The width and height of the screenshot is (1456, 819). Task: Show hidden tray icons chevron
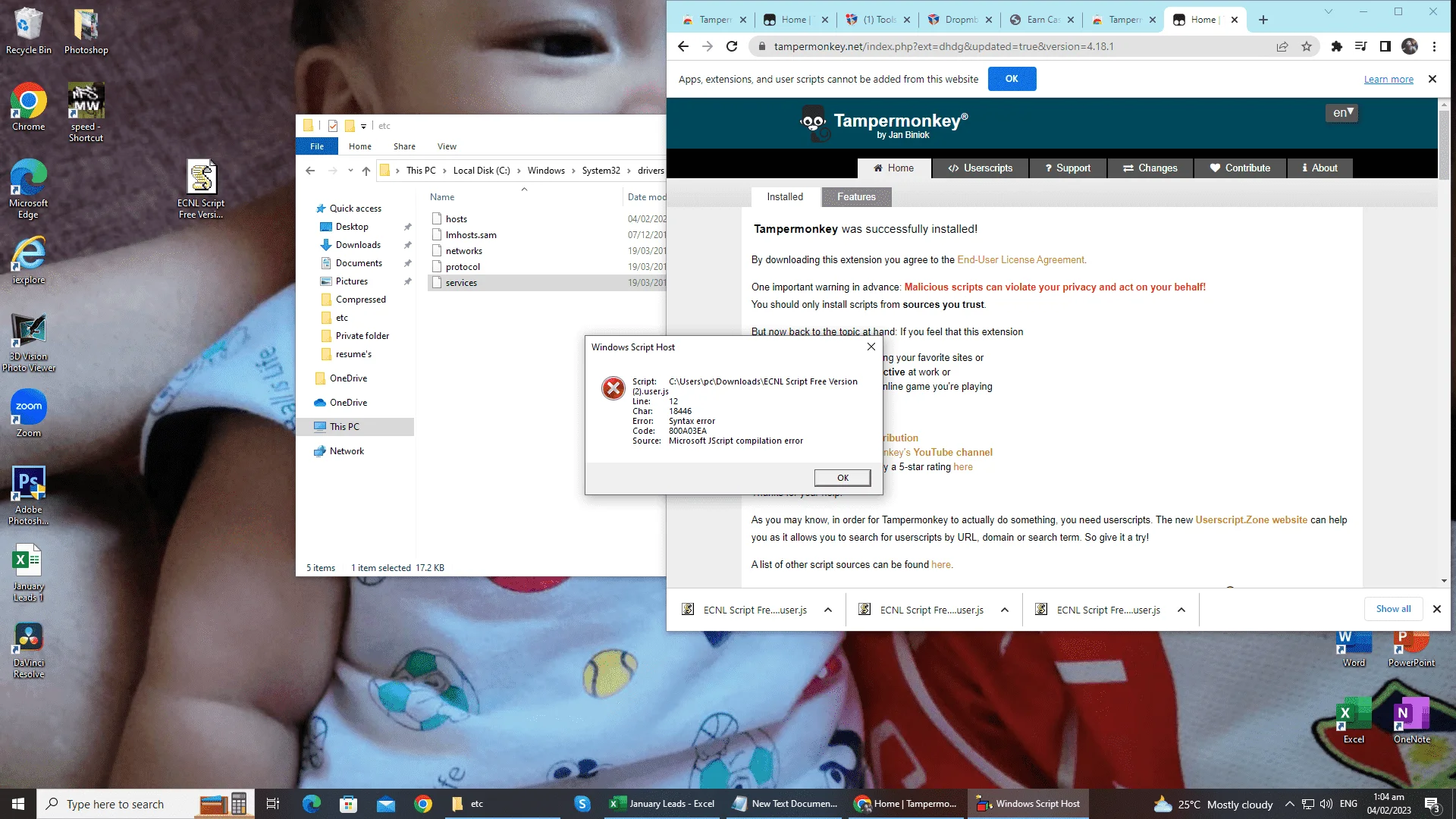point(1289,804)
